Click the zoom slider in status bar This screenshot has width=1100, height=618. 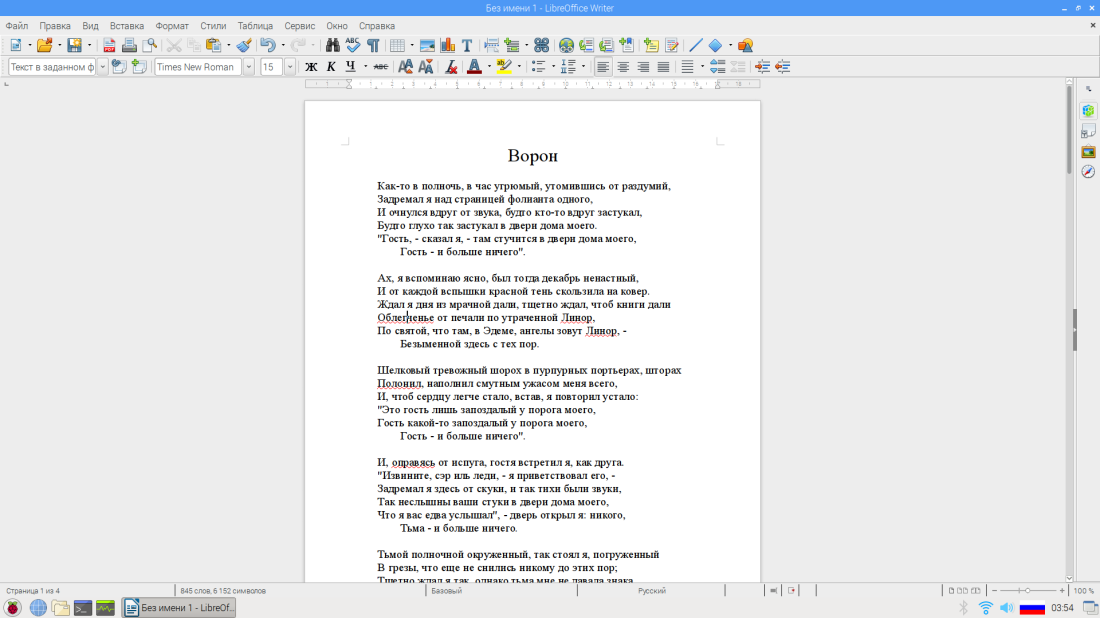point(1027,591)
